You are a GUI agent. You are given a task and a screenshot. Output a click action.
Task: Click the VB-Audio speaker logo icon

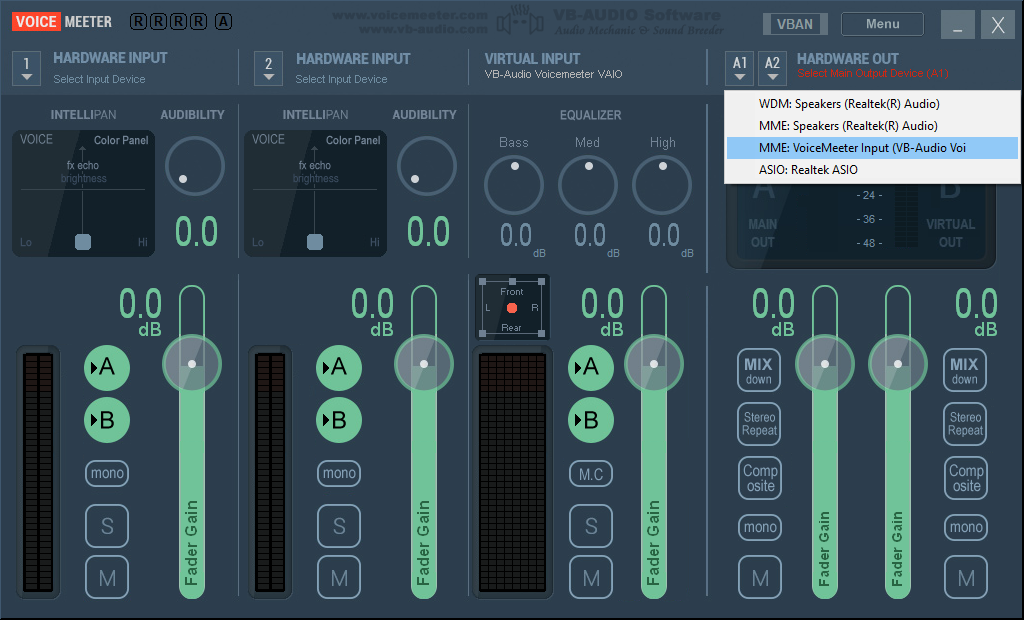coord(520,20)
